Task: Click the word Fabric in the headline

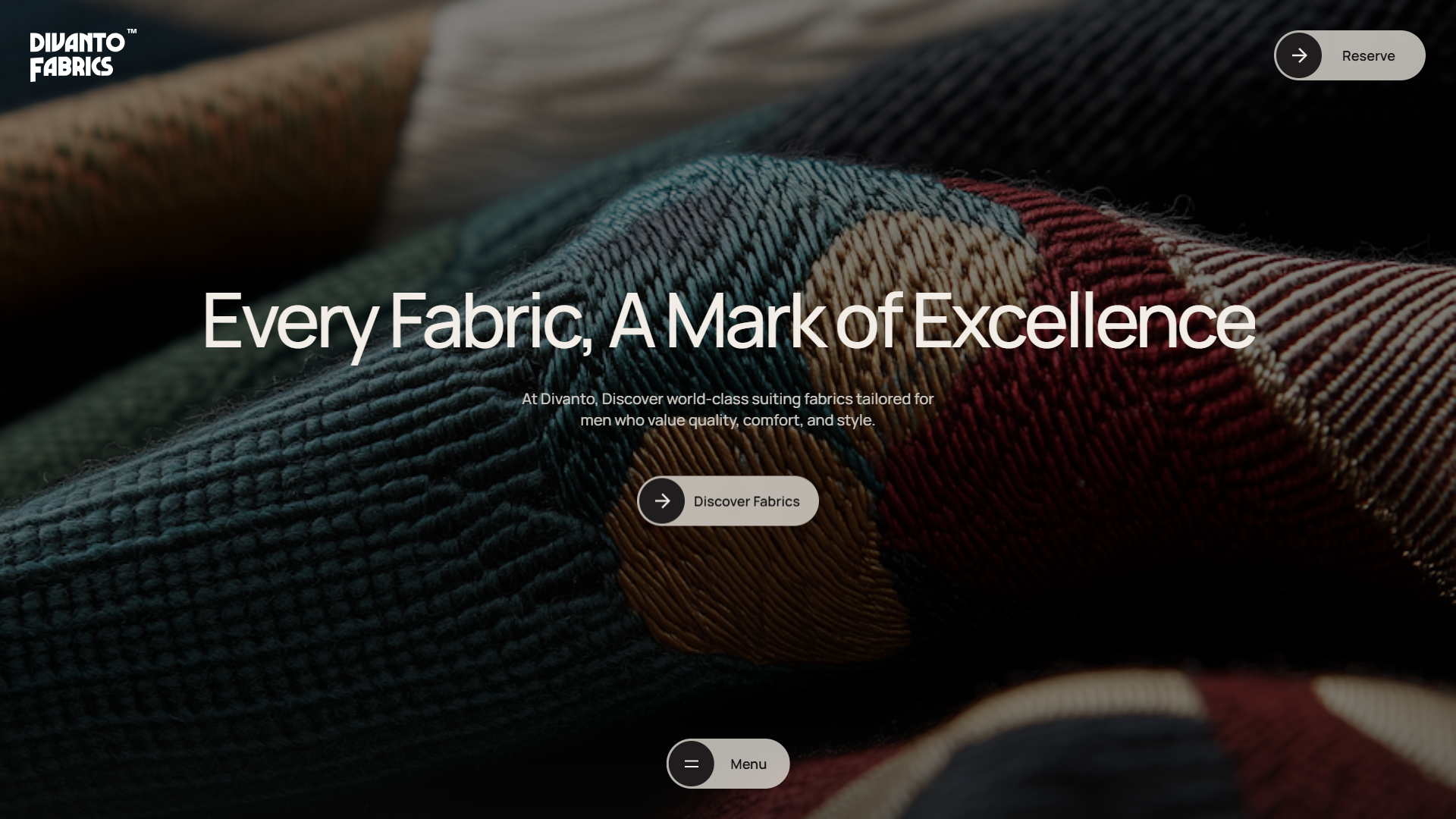Action: point(490,322)
